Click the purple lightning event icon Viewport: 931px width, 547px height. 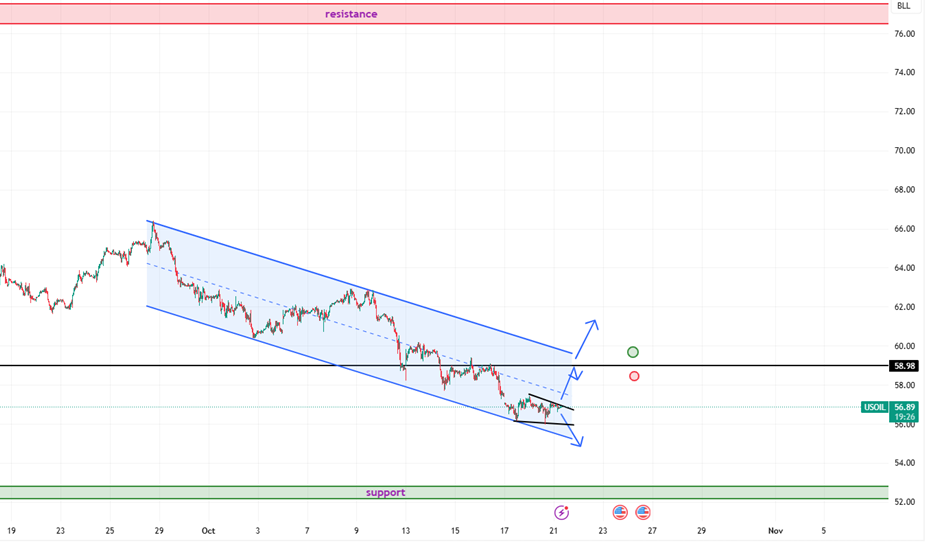(x=561, y=511)
